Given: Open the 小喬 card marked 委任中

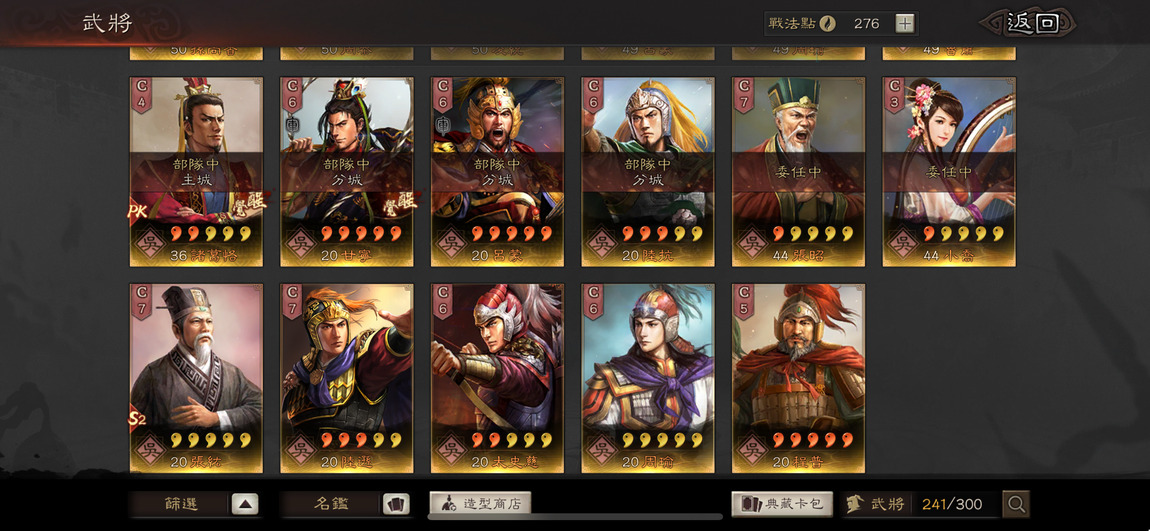Looking at the screenshot, I should [x=949, y=172].
